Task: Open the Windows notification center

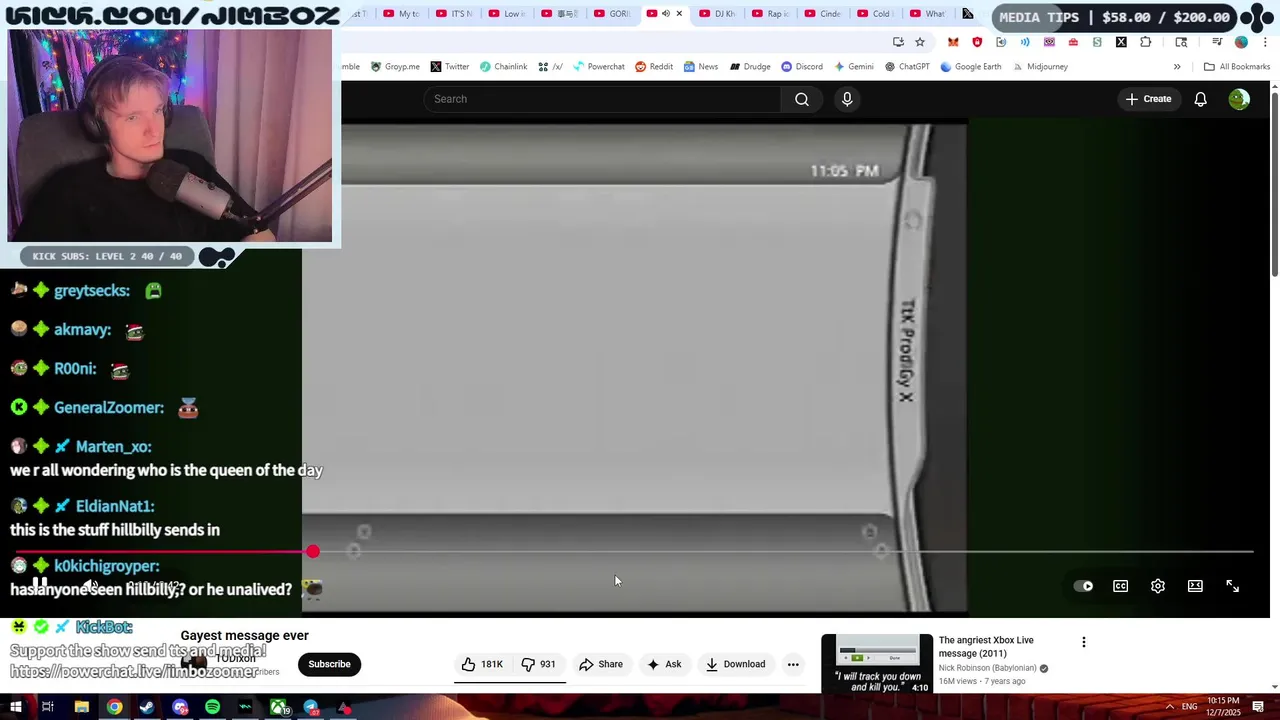Action: (1259, 707)
